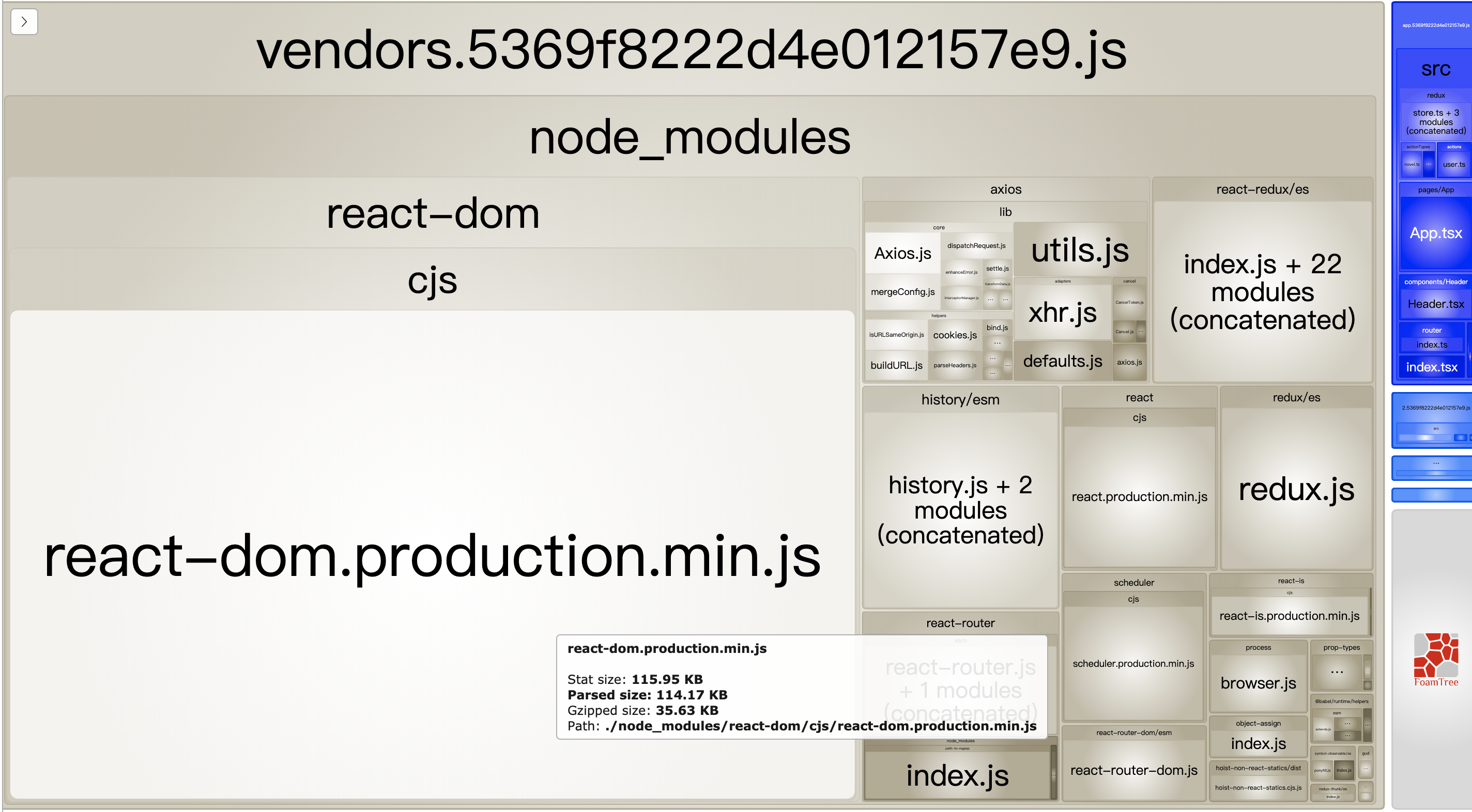
Task: Select the redux/es package header
Action: point(1296,397)
